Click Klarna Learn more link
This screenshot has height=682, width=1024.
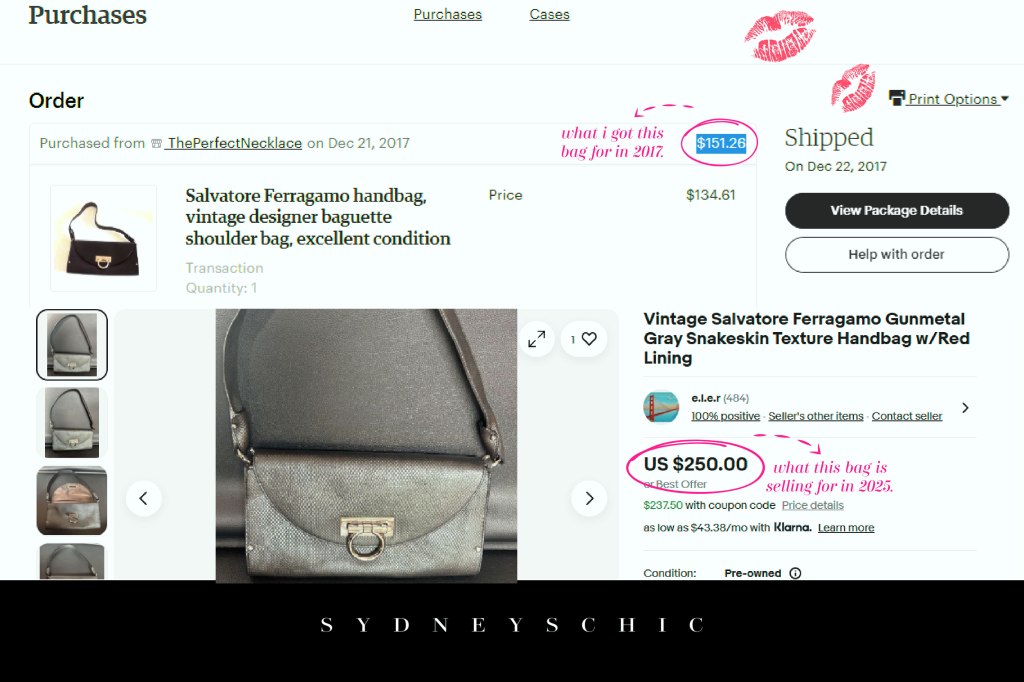click(x=846, y=527)
